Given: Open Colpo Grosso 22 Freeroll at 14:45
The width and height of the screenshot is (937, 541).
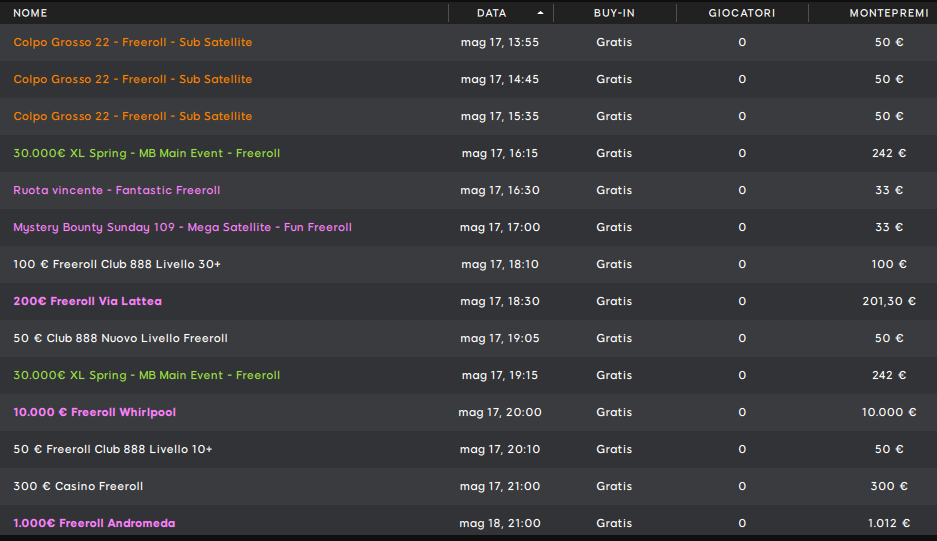Looking at the screenshot, I should (468, 80).
